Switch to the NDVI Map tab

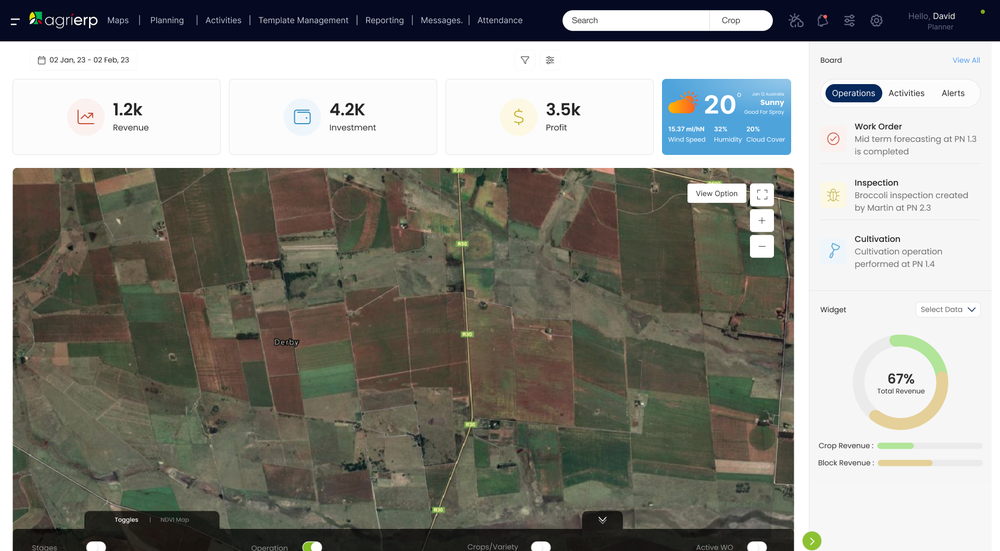coord(174,520)
